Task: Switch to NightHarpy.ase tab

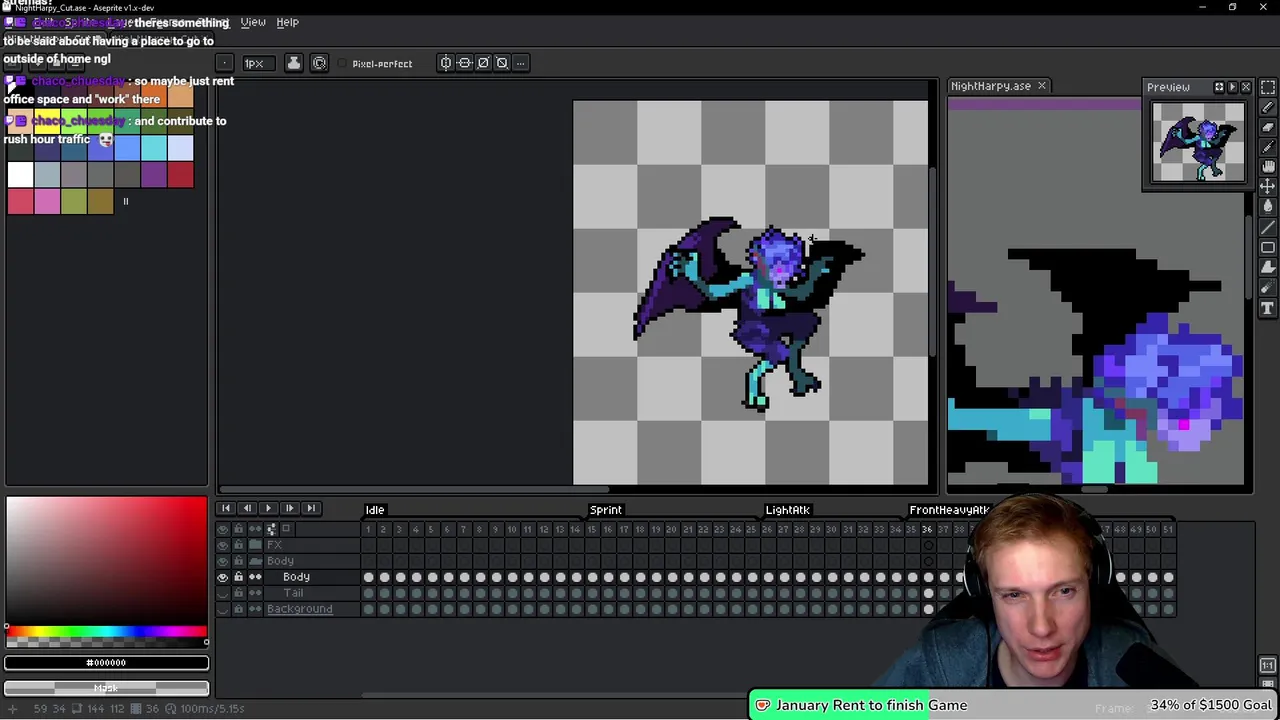Action: point(990,86)
